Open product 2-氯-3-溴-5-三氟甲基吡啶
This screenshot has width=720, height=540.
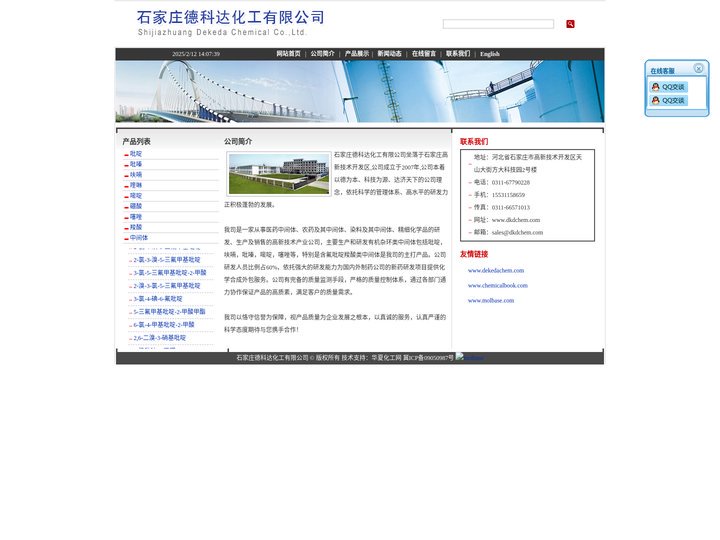167,260
